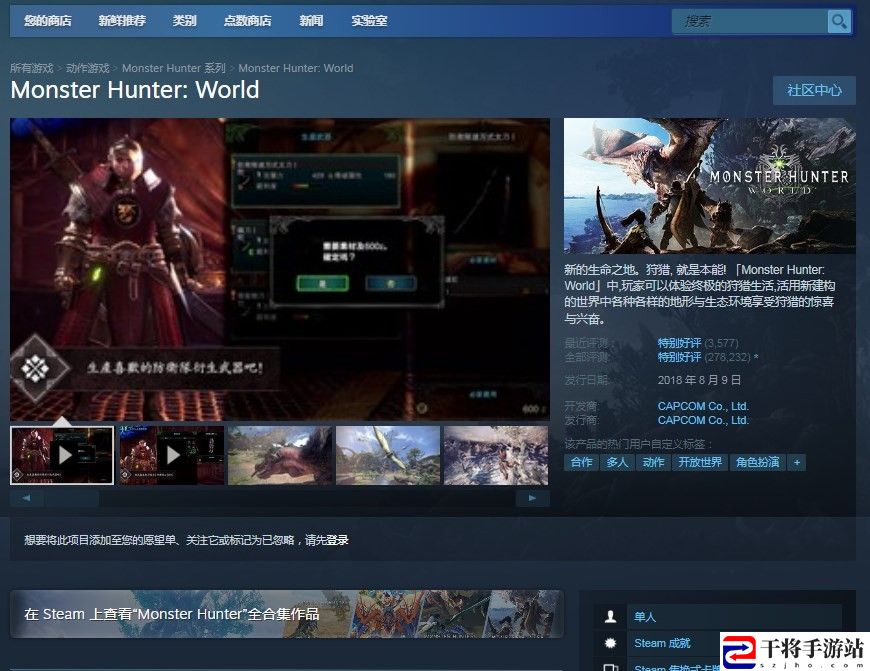The image size is (870, 671).
Task: Open the publisher CAPCOM Co., Ltd. link
Action: (x=703, y=420)
